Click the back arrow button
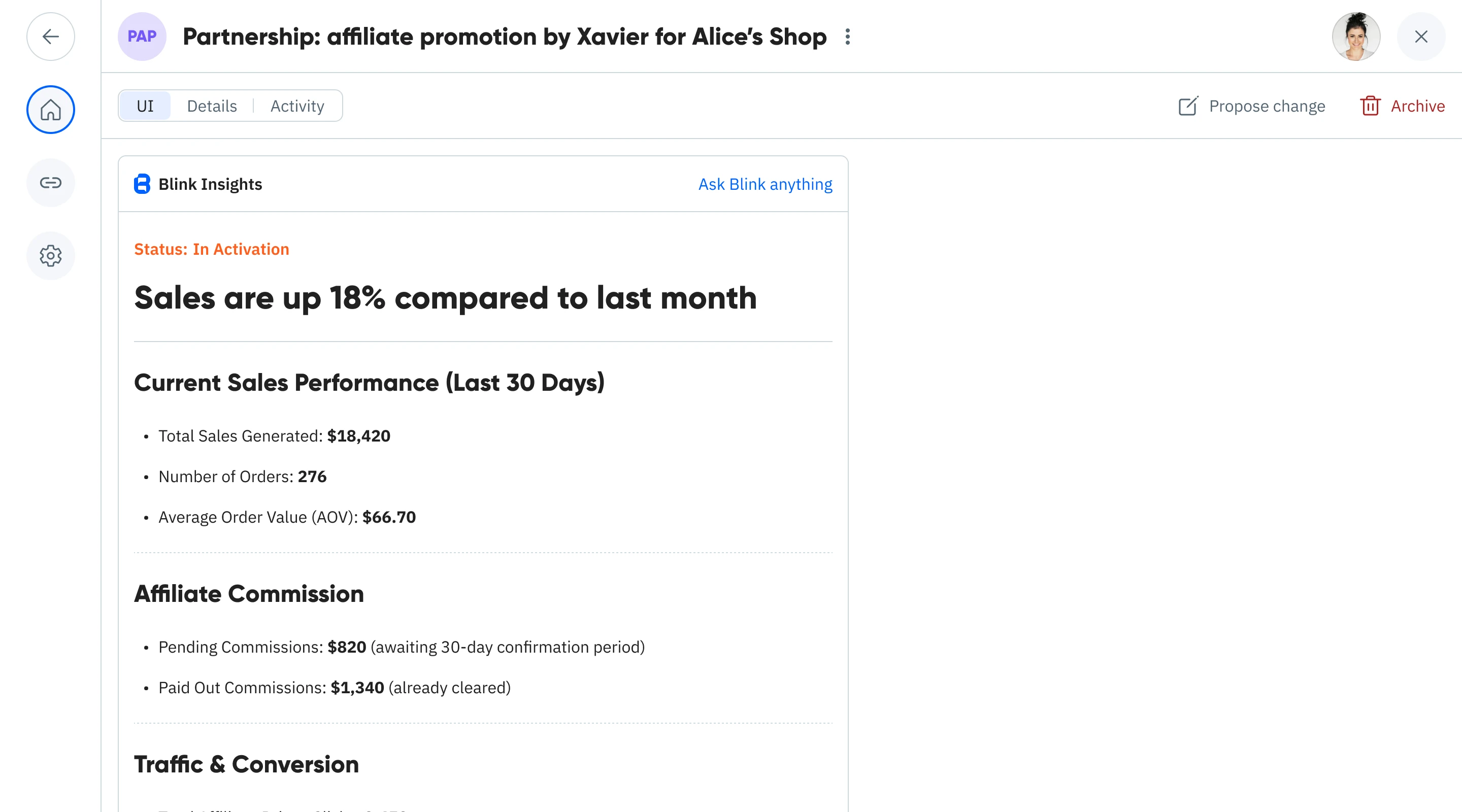Screen dimensions: 1462x812 [51, 37]
